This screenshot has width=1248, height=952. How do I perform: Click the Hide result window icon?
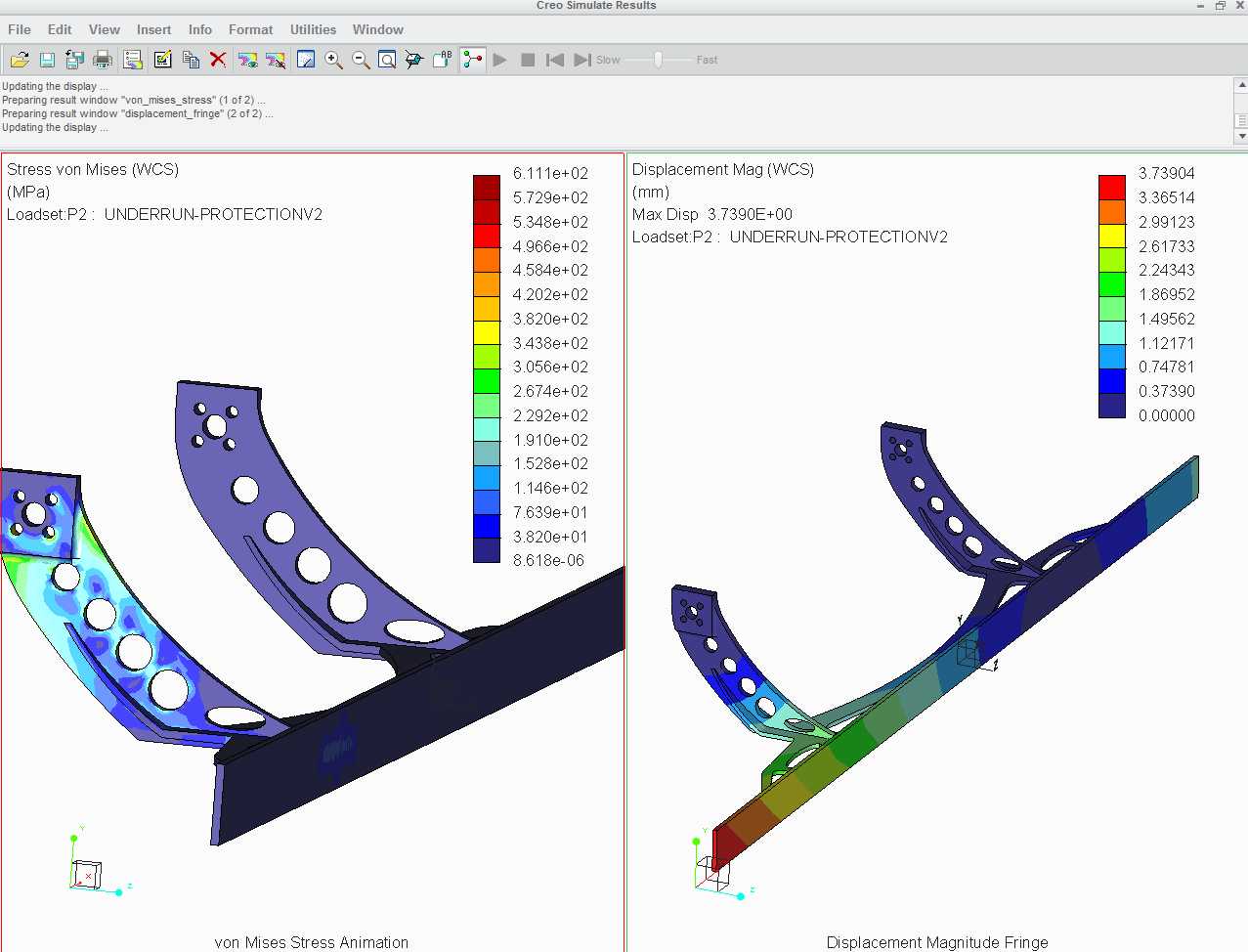(276, 60)
